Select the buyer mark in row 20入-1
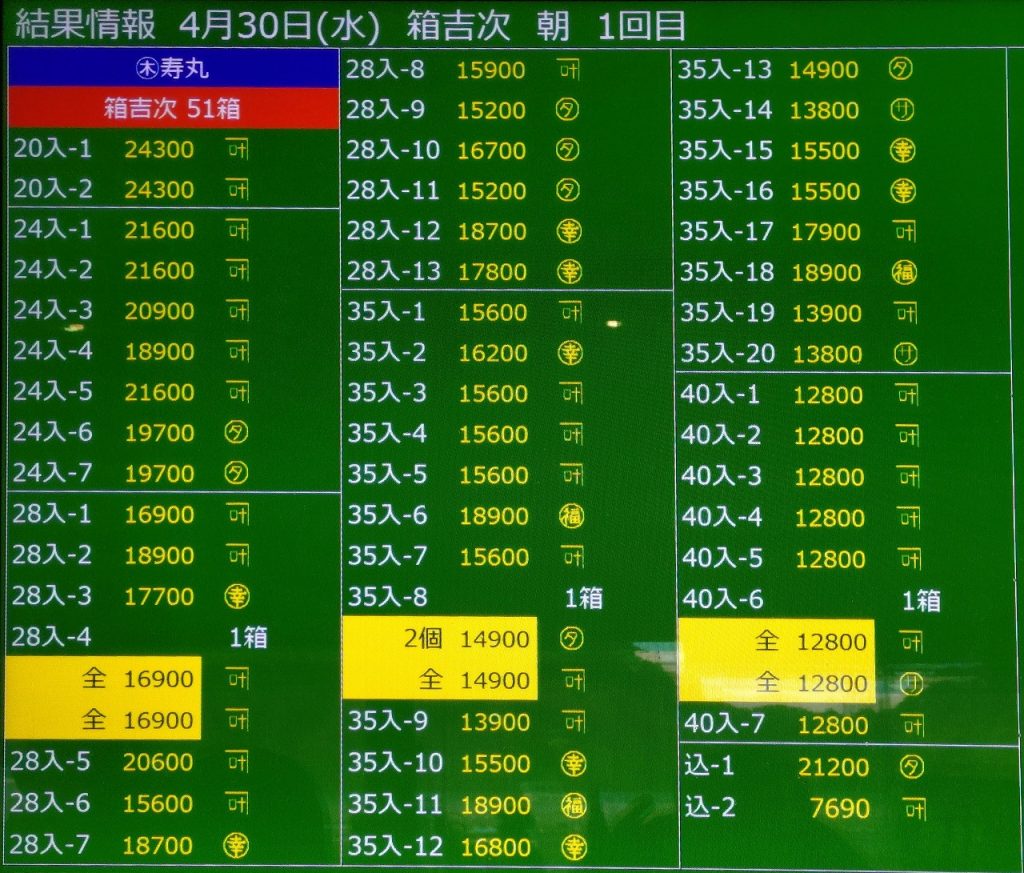 pos(238,149)
